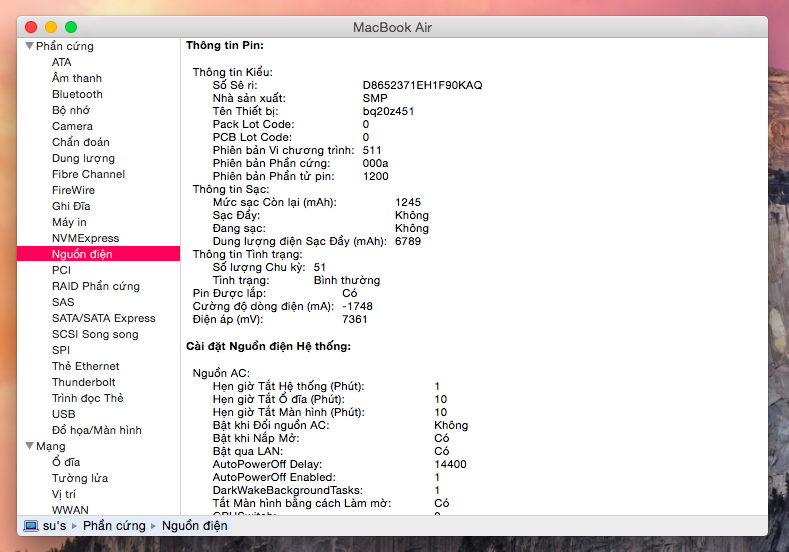The height and width of the screenshot is (552, 789).
Task: Click the computer icon in the path bar
Action: (31, 526)
